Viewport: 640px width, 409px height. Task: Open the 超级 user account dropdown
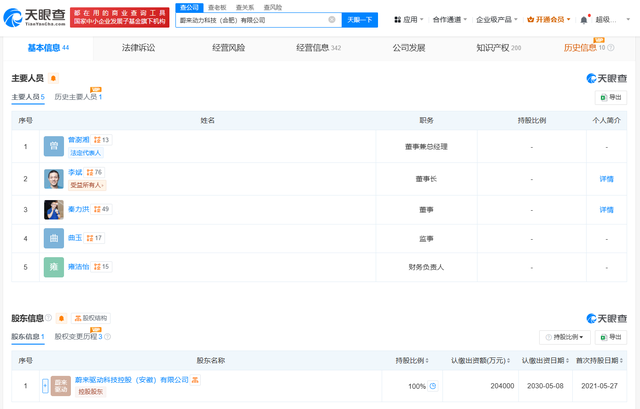[612, 20]
